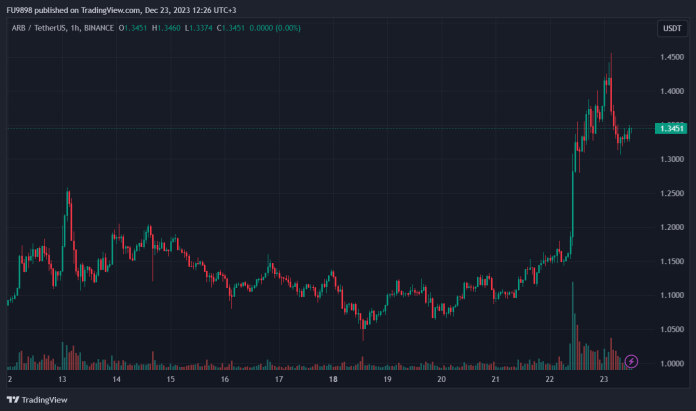
Task: Click the 13 date label on time axis
Action: tap(62, 380)
